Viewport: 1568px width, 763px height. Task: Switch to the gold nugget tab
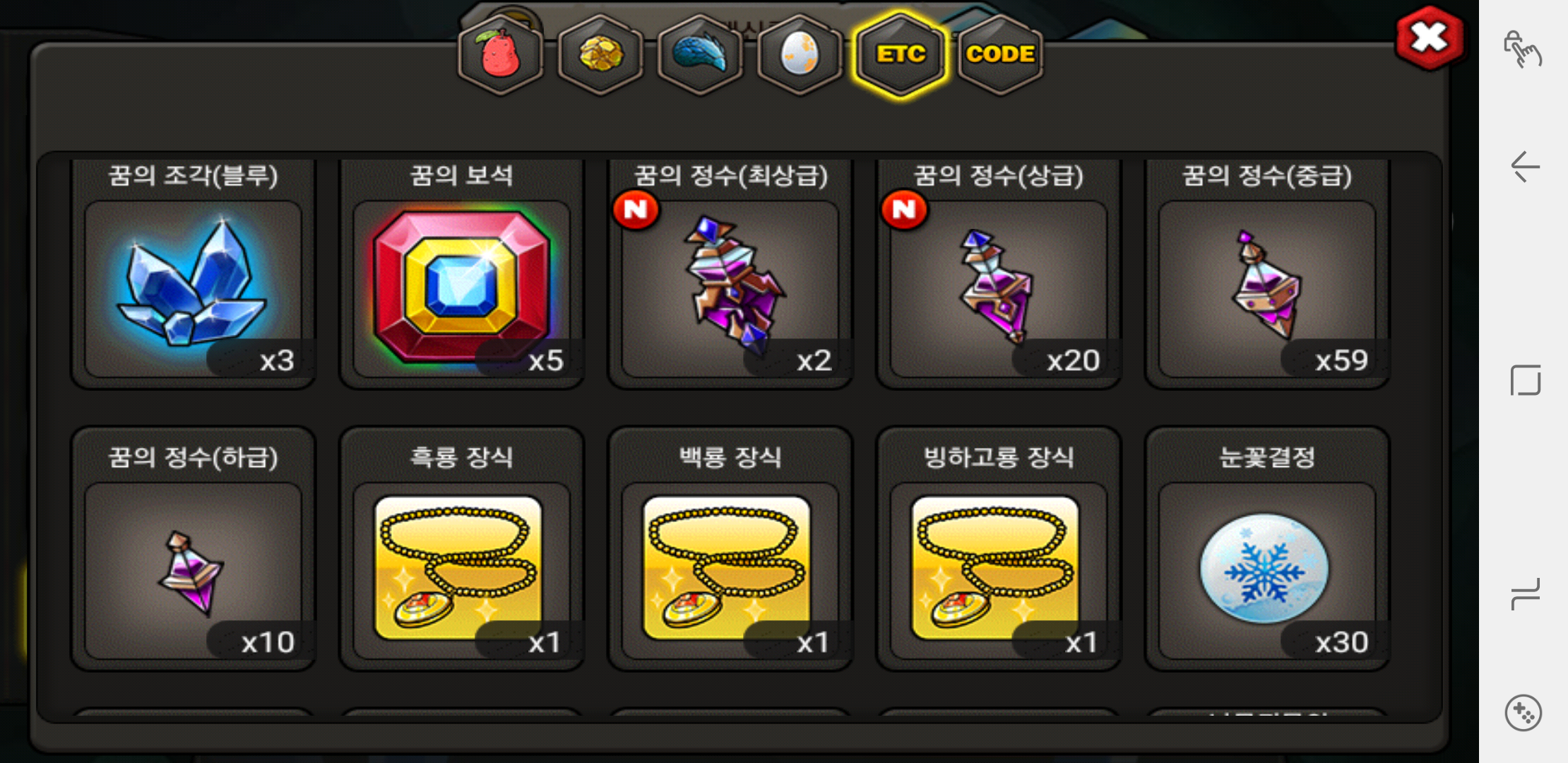tap(600, 55)
